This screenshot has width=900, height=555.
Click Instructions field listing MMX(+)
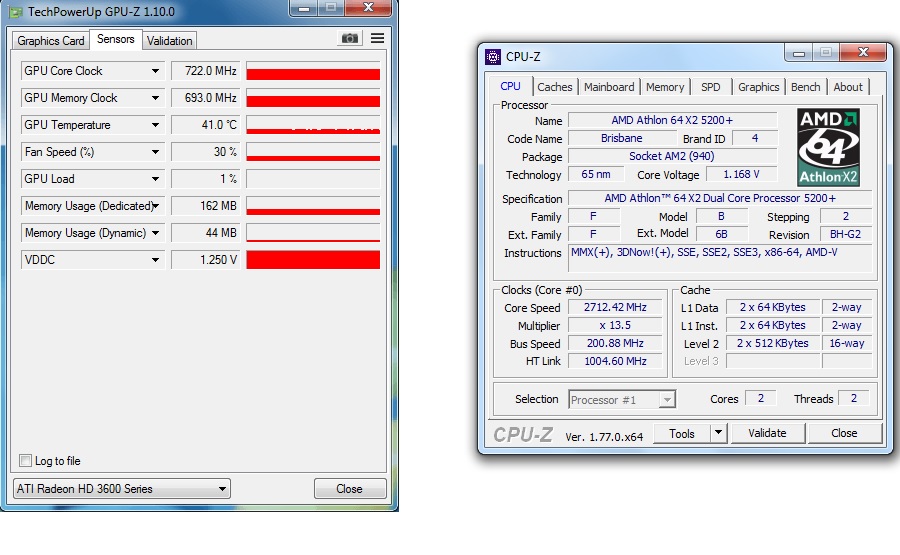coord(720,258)
